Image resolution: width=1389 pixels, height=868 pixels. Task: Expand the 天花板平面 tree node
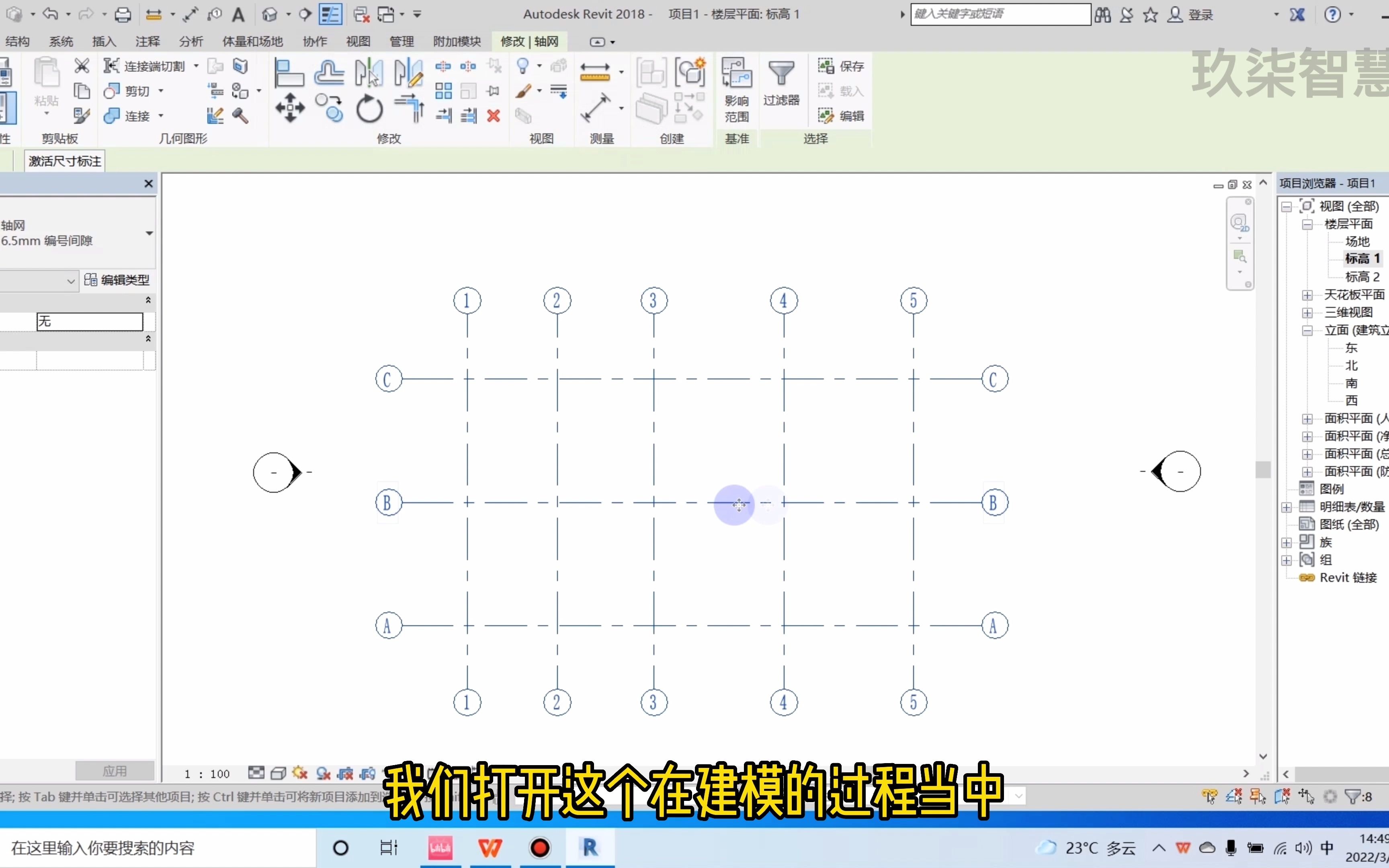1307,295
